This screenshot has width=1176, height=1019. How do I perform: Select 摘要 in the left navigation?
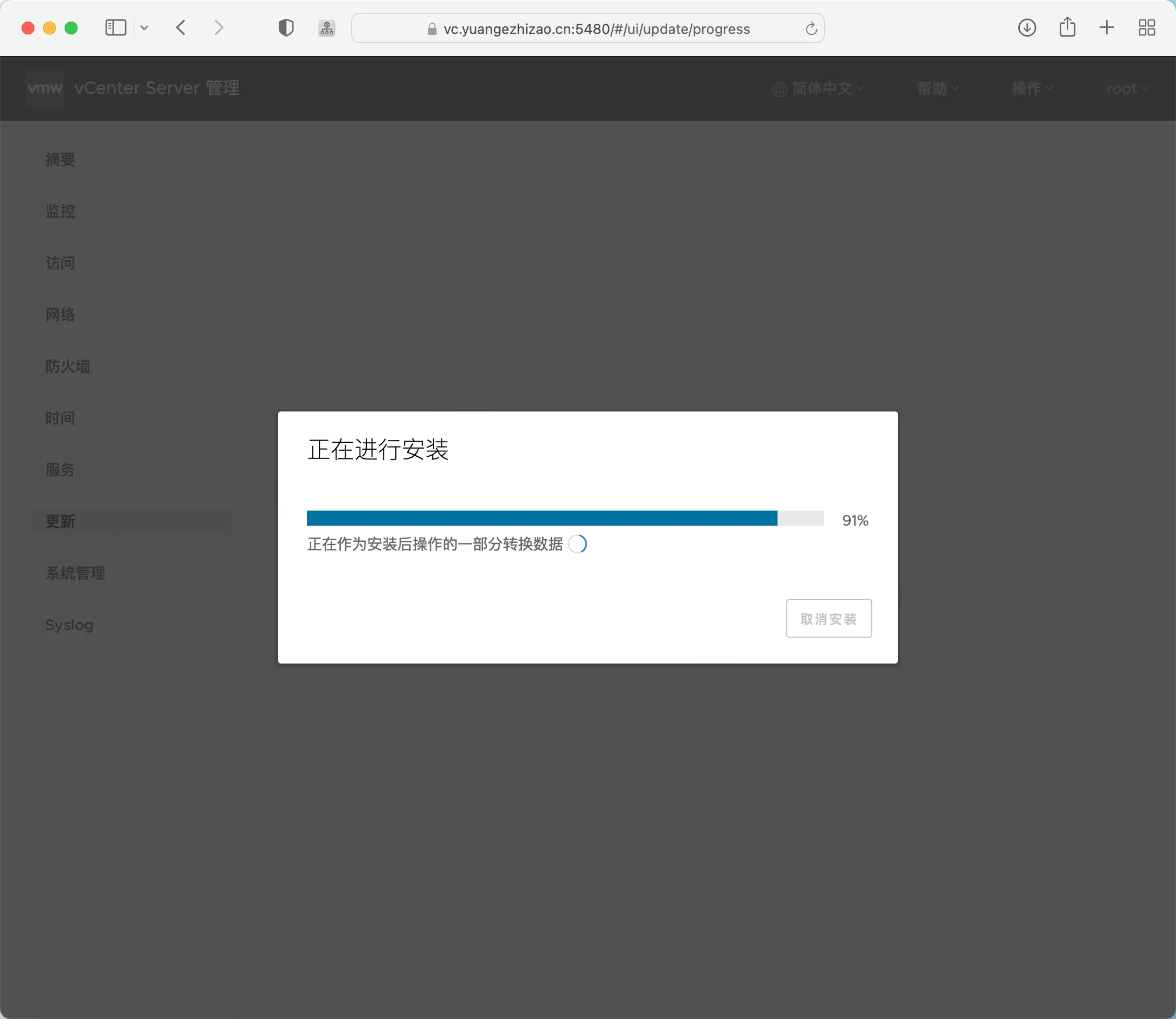point(60,160)
